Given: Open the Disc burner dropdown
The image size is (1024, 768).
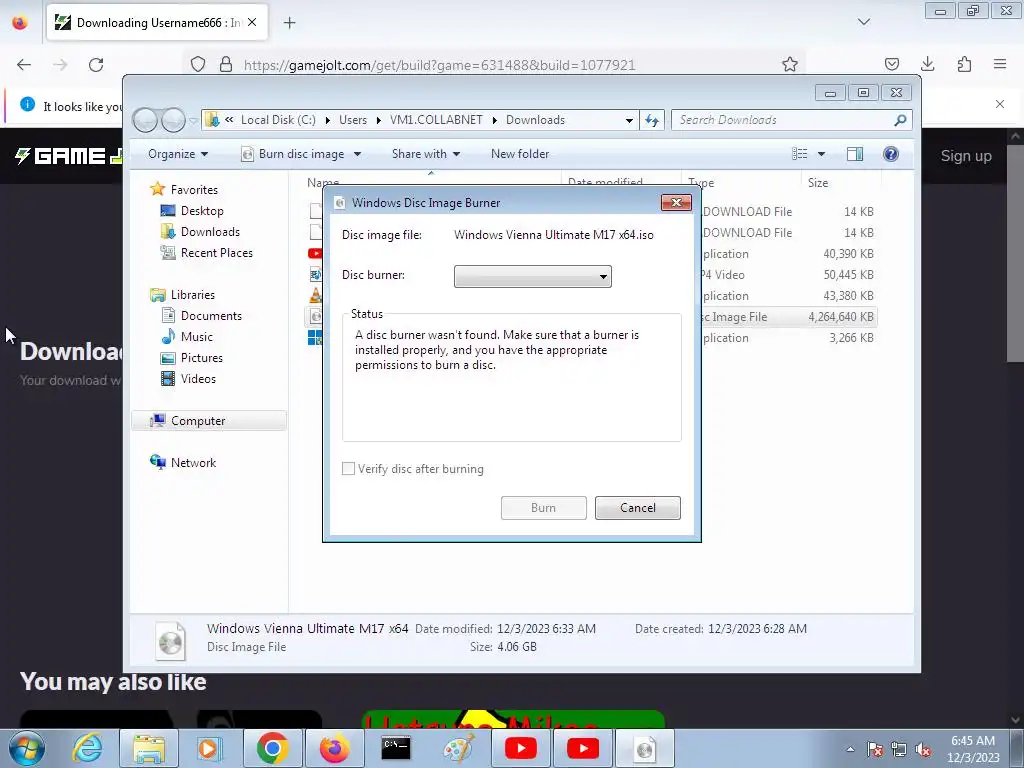Looking at the screenshot, I should [x=532, y=276].
